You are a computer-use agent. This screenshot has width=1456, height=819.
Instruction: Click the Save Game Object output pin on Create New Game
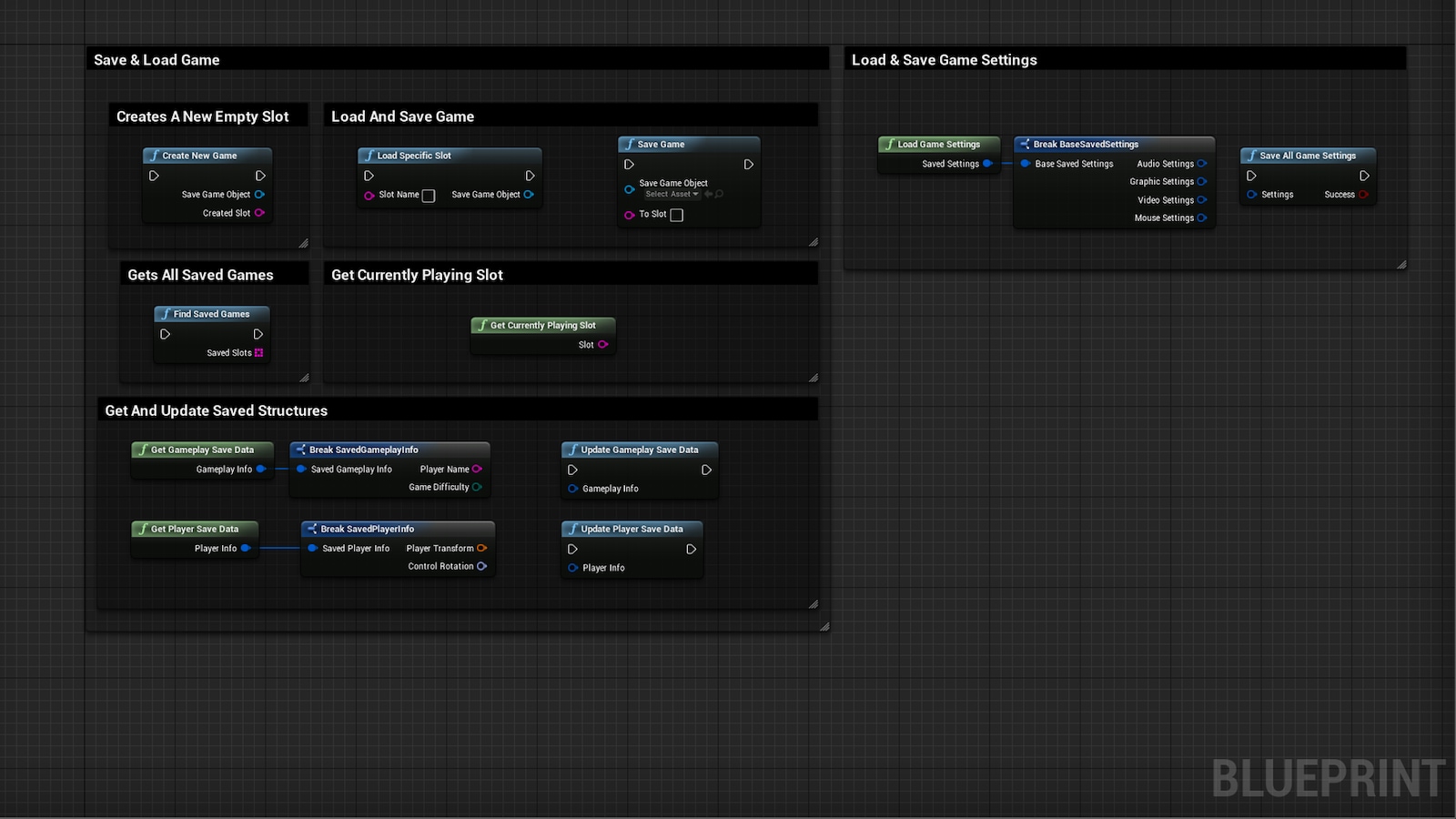pyautogui.click(x=259, y=195)
